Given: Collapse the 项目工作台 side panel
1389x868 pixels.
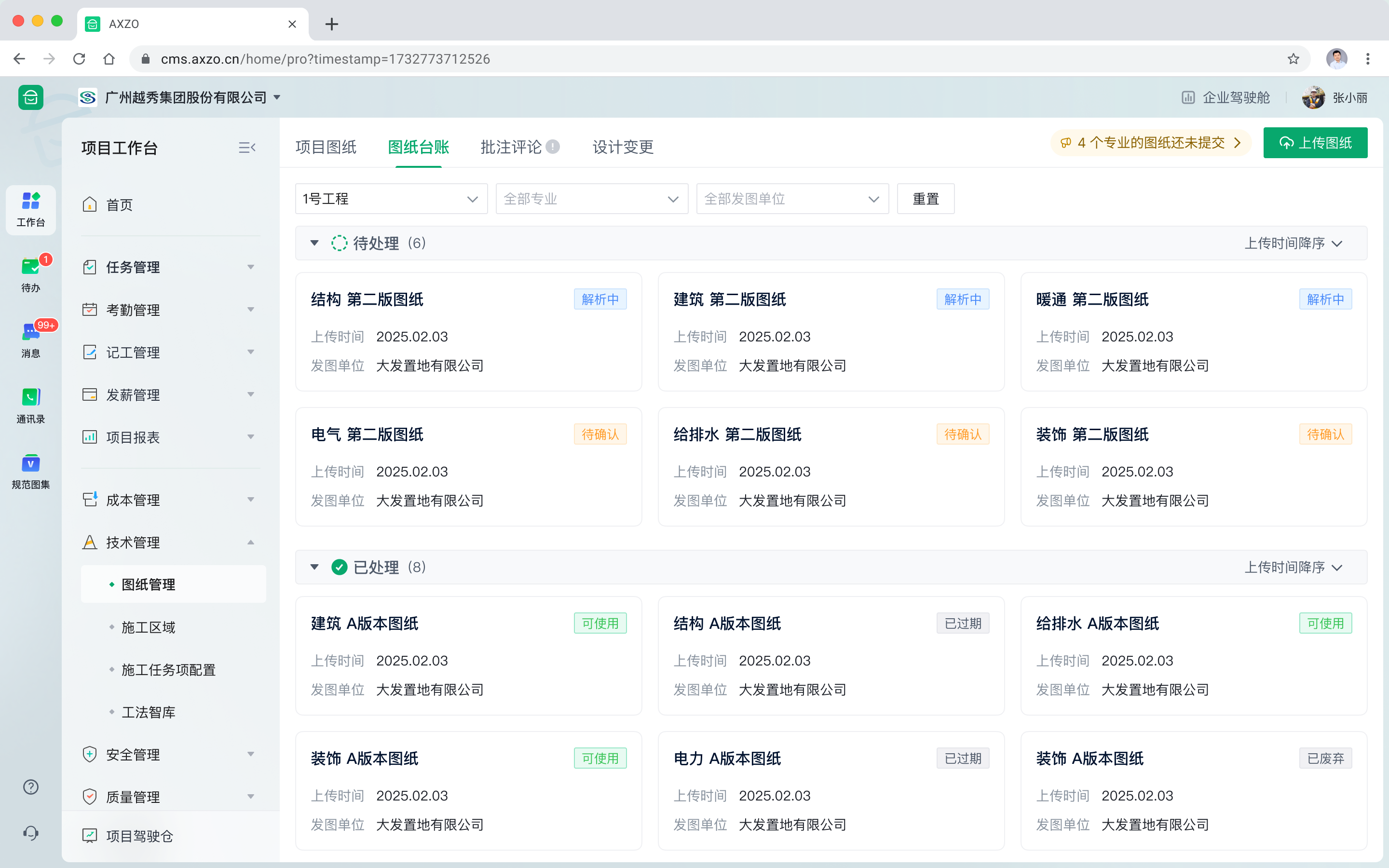Looking at the screenshot, I should click(x=247, y=148).
